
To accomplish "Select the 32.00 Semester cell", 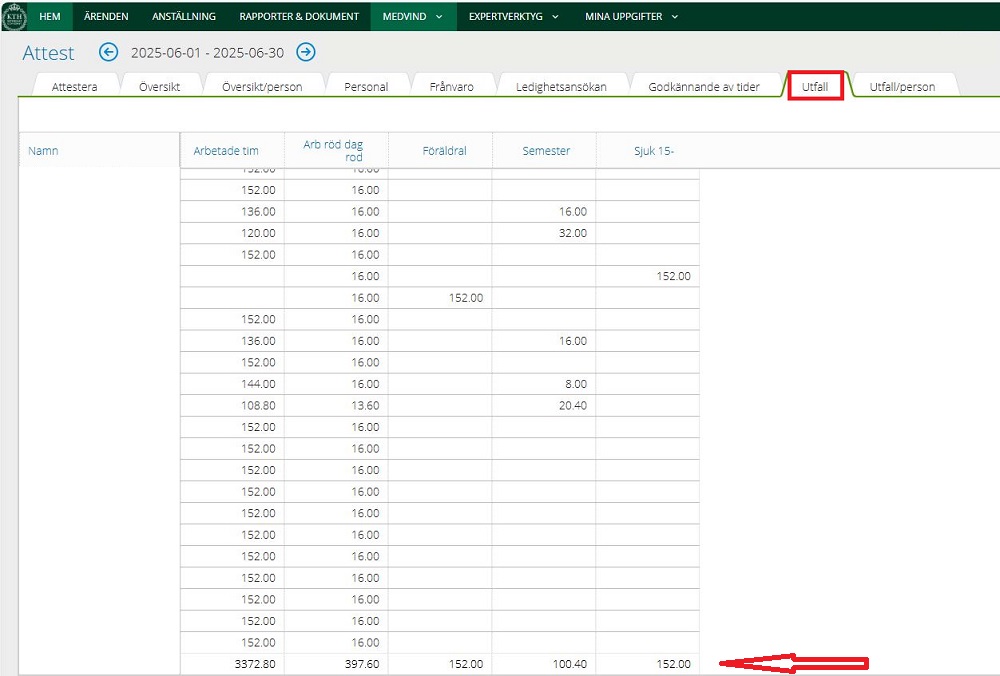I will pyautogui.click(x=544, y=233).
